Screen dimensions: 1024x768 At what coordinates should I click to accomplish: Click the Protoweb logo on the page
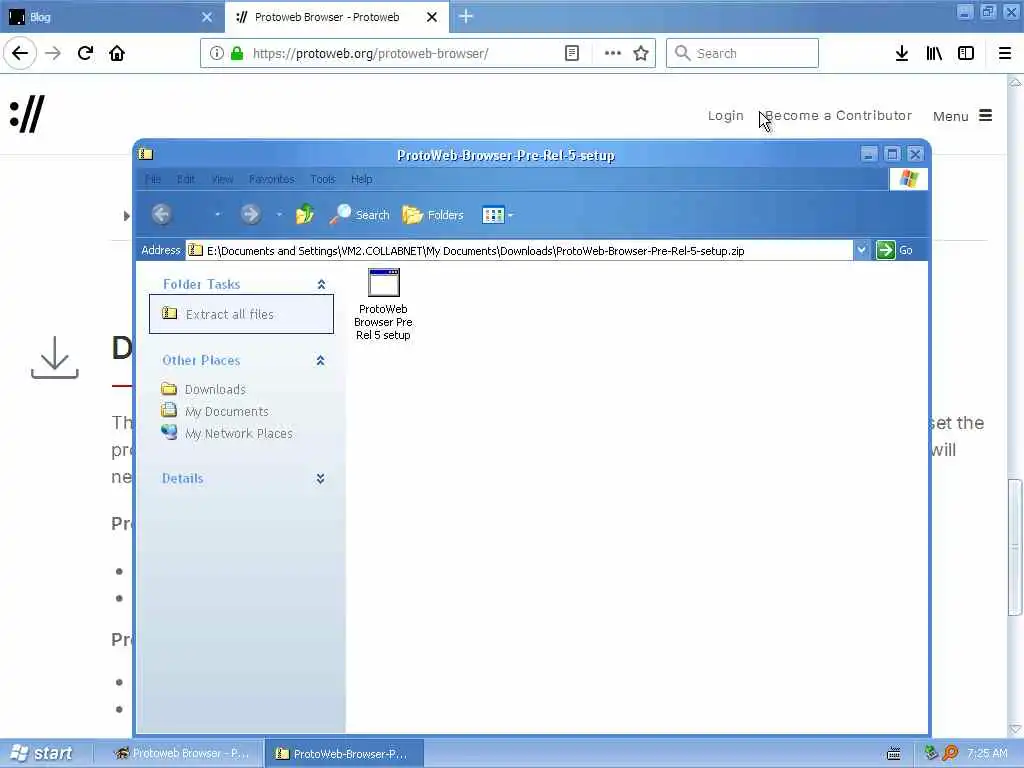tap(27, 114)
